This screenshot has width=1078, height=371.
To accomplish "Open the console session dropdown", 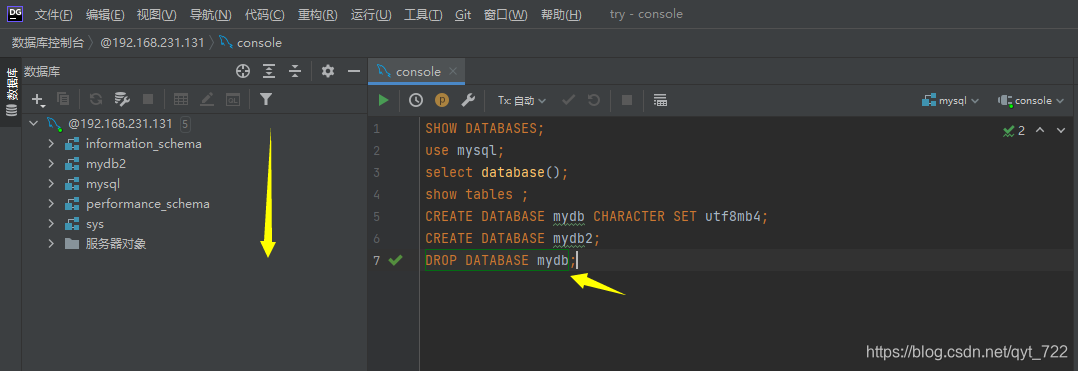I will [x=1031, y=100].
